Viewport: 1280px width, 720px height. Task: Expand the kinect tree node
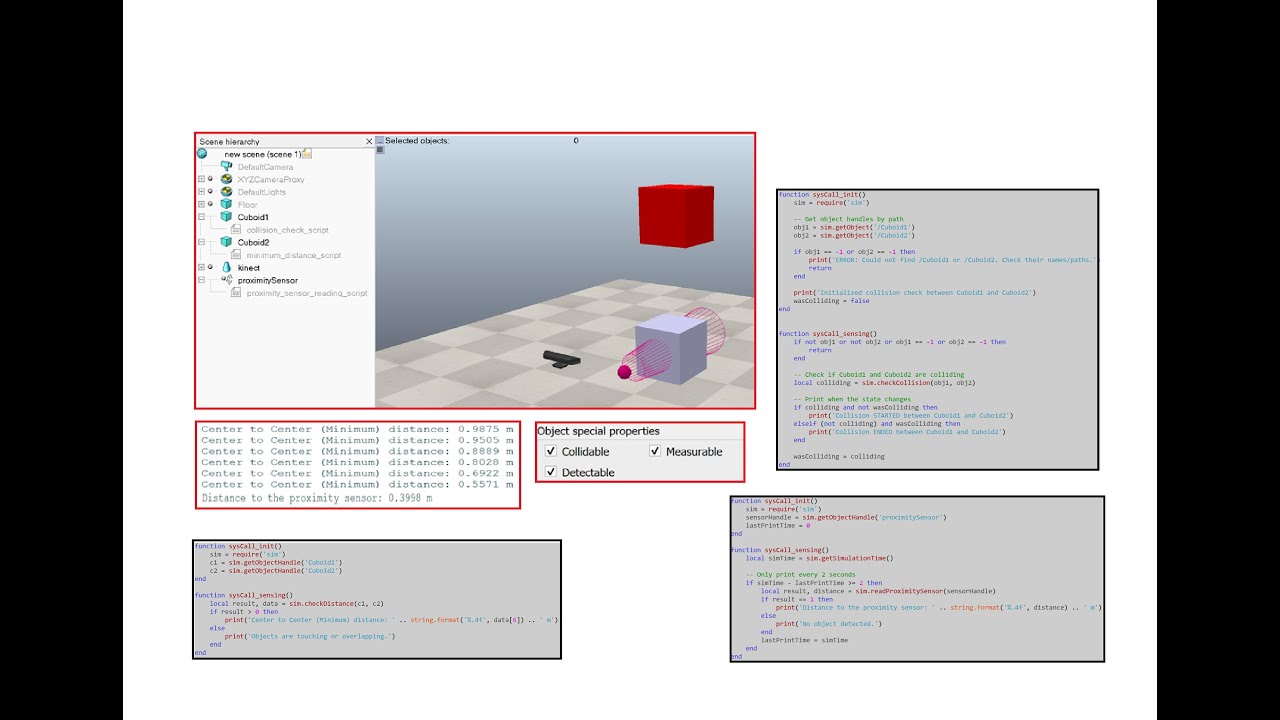click(201, 267)
